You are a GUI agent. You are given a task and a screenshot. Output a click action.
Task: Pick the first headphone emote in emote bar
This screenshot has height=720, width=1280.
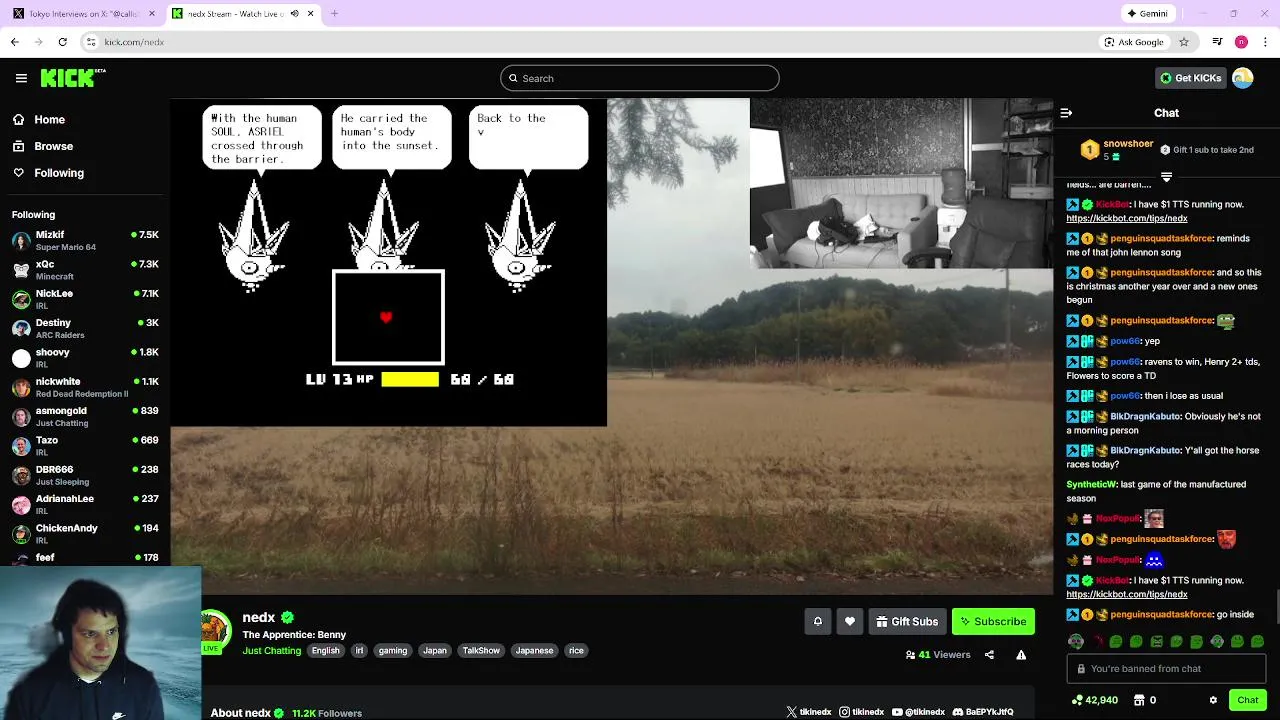pos(1075,641)
